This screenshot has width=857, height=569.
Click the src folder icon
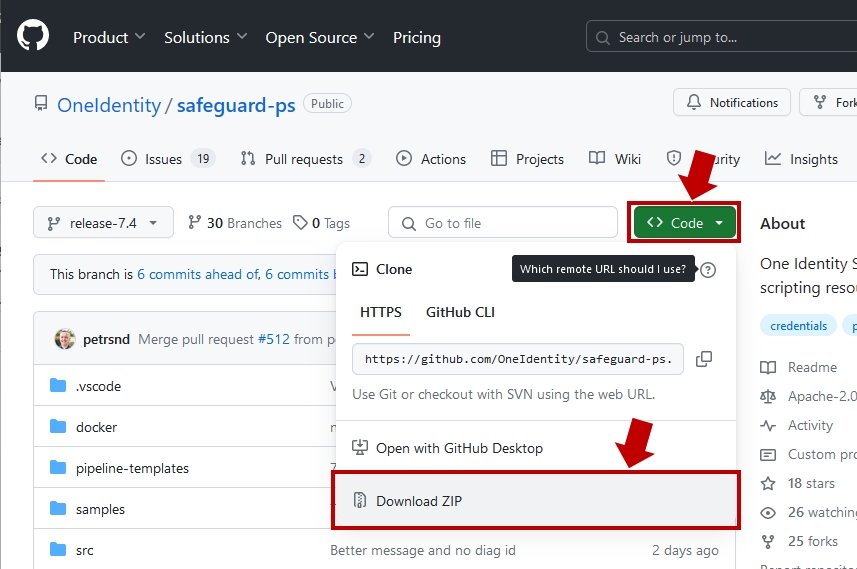pyautogui.click(x=58, y=549)
